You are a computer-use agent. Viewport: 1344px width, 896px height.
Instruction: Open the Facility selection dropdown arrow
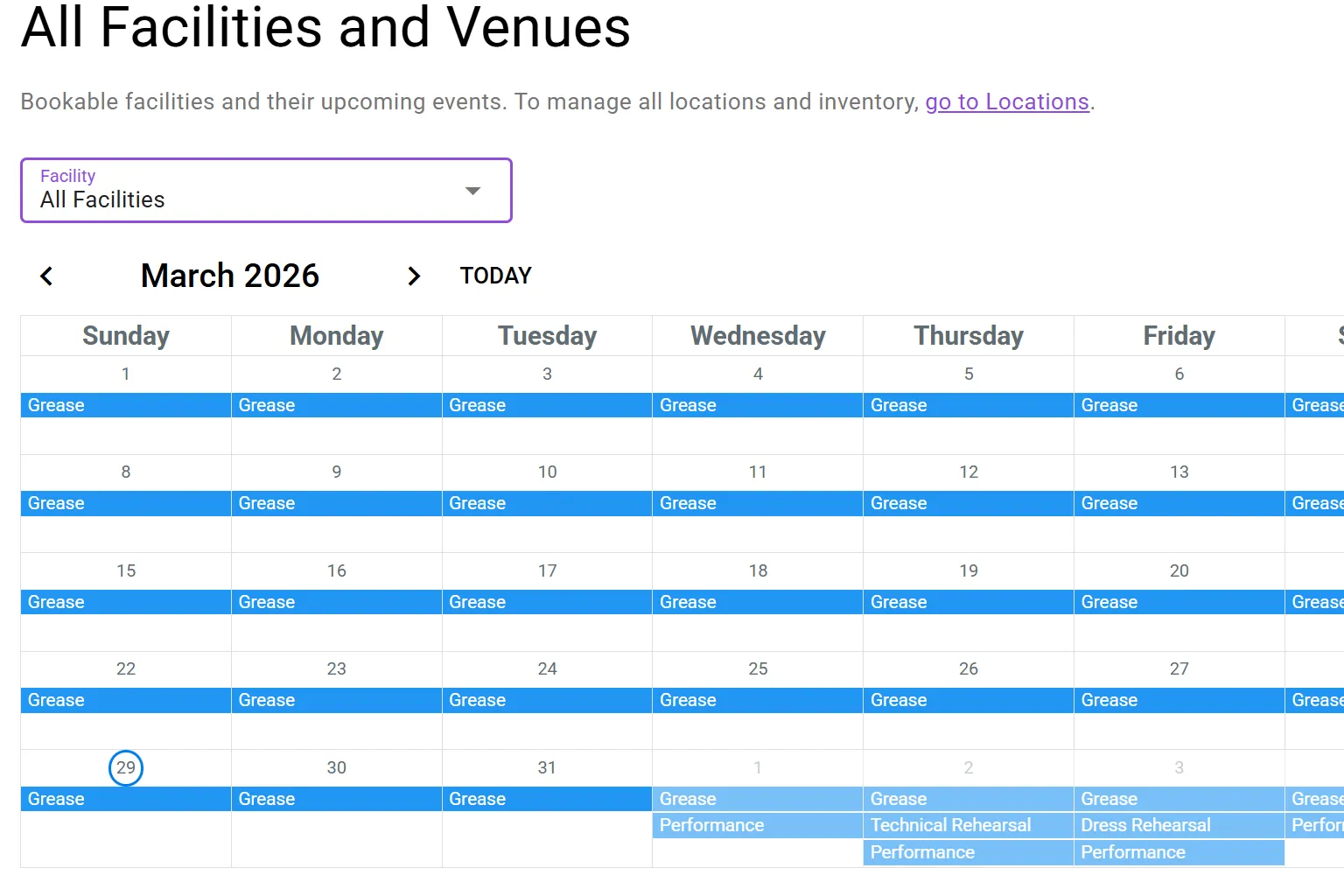point(472,190)
